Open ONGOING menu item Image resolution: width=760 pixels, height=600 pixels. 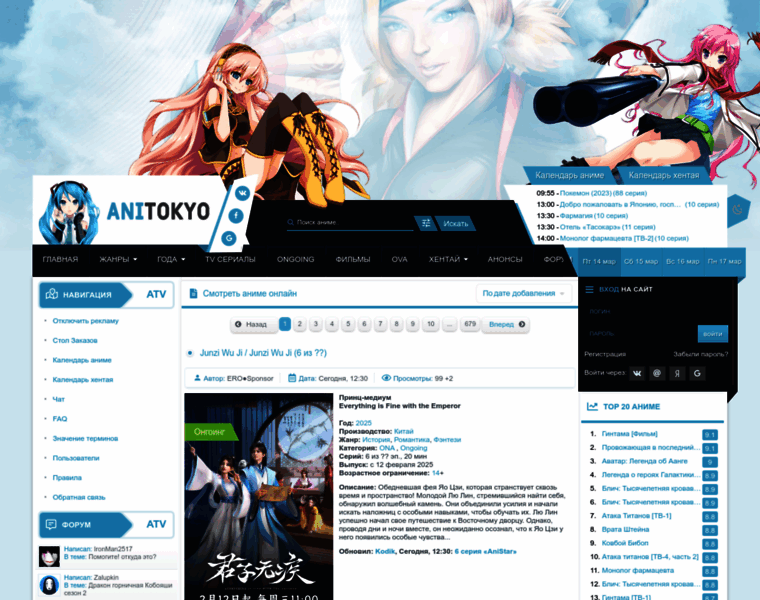[x=296, y=259]
